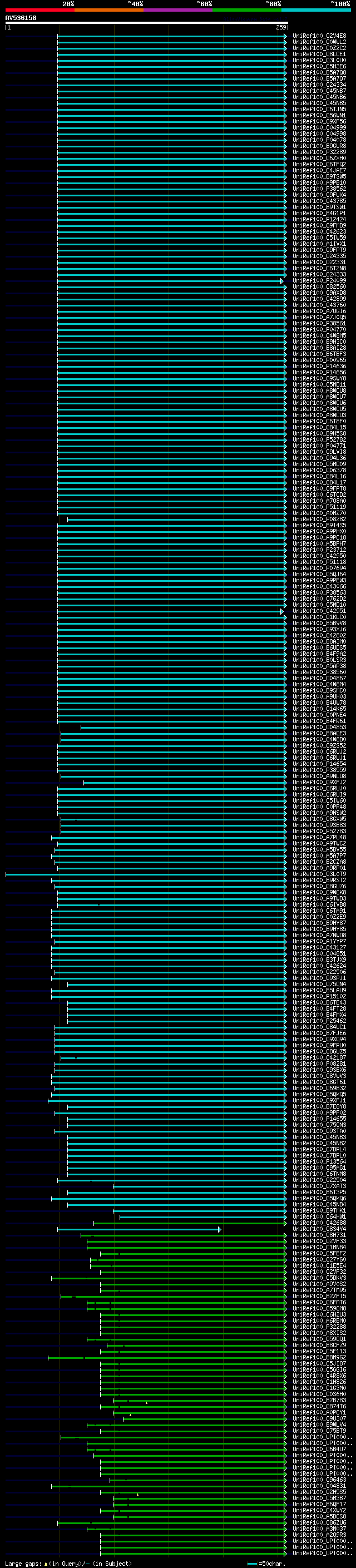Click the UniRef100_P14654 hit name
Image resolution: width=356 pixels, height=1568 pixels.
tap(319, 764)
